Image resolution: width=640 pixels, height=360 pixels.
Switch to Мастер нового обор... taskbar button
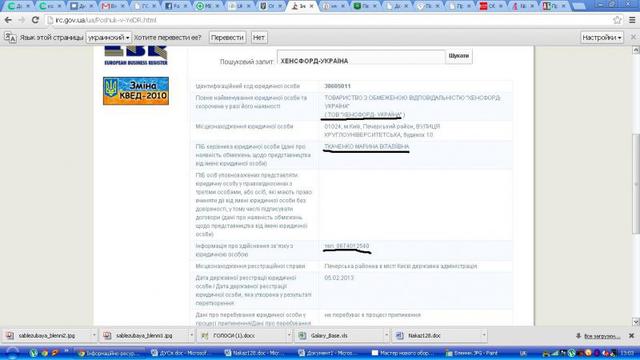pyautogui.click(x=404, y=353)
